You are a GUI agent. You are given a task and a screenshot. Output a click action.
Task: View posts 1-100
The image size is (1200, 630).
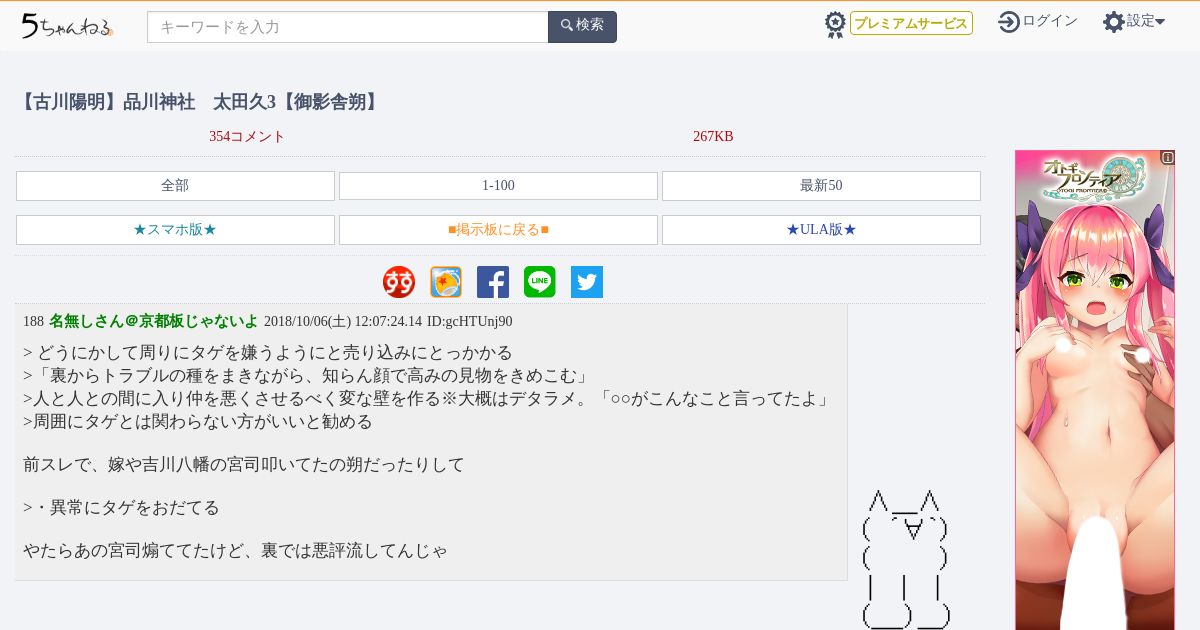click(x=498, y=186)
